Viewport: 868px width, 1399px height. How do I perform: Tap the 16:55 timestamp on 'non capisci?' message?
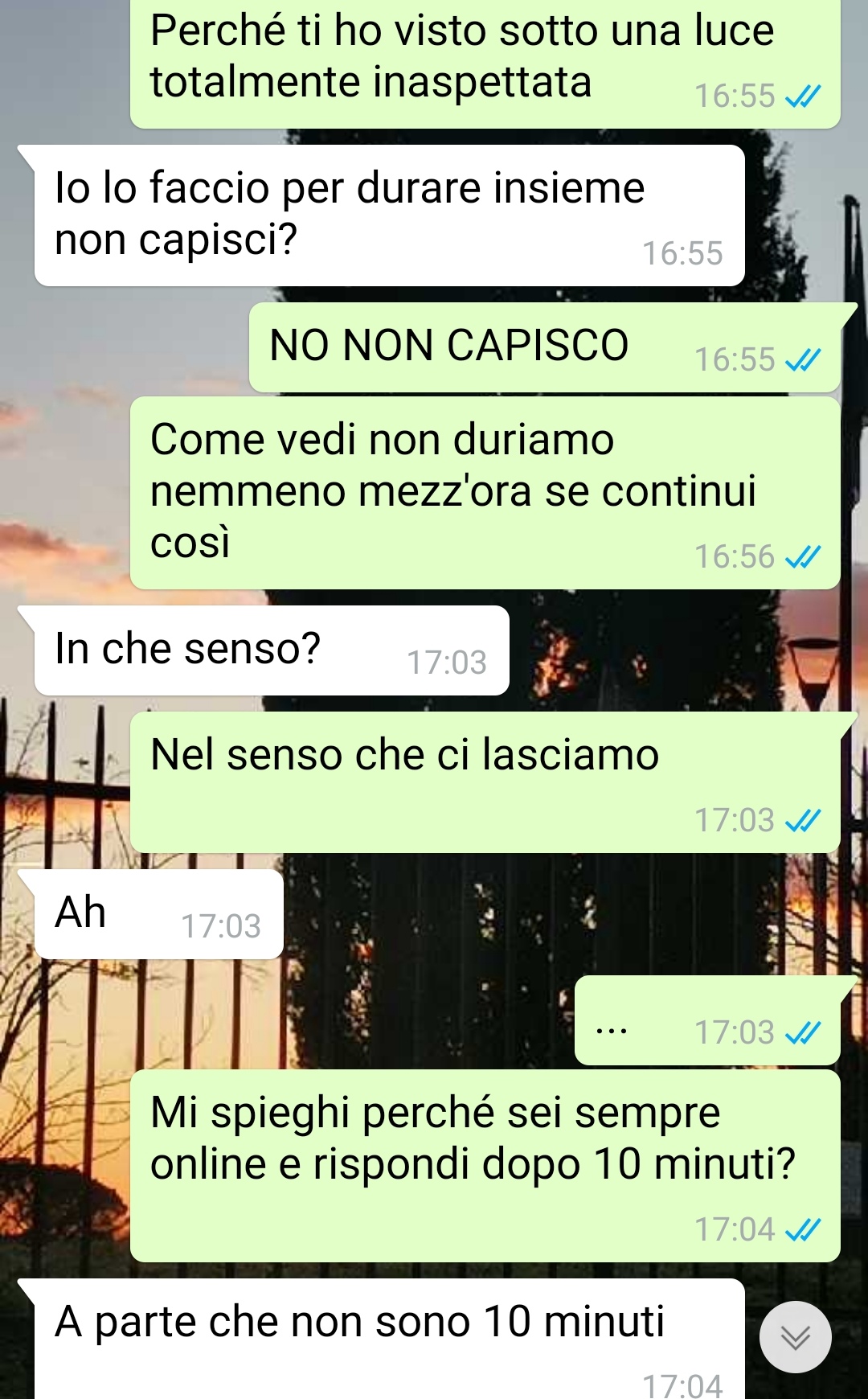coord(682,253)
